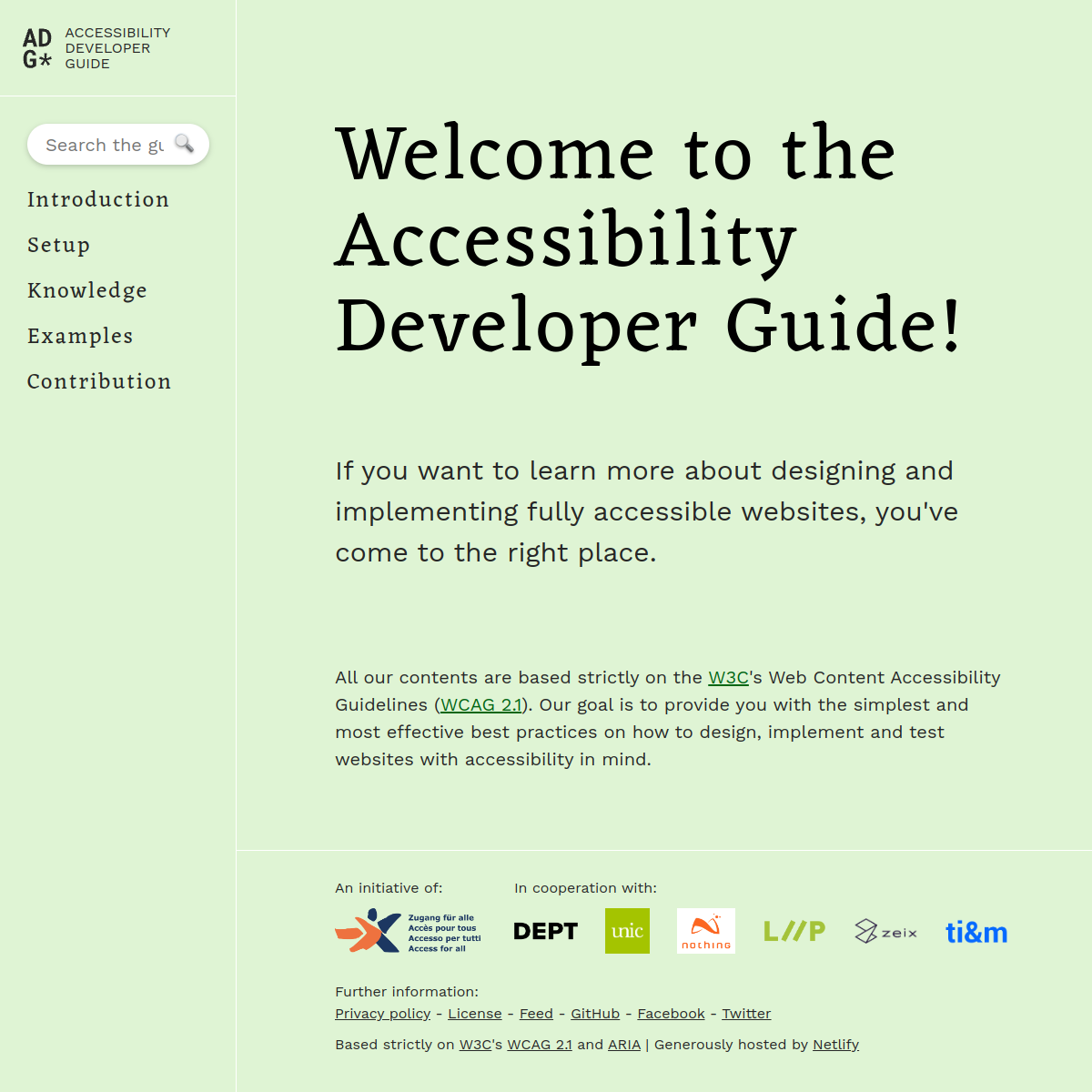Open the Knowledge section
This screenshot has width=1092, height=1092.
[87, 291]
